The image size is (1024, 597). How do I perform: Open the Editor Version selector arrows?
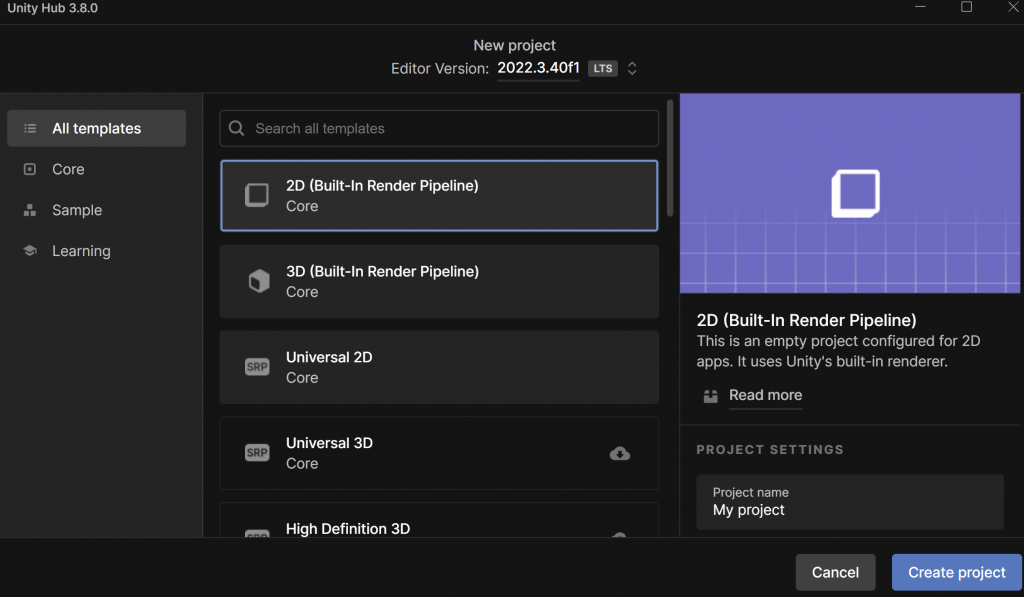point(632,68)
